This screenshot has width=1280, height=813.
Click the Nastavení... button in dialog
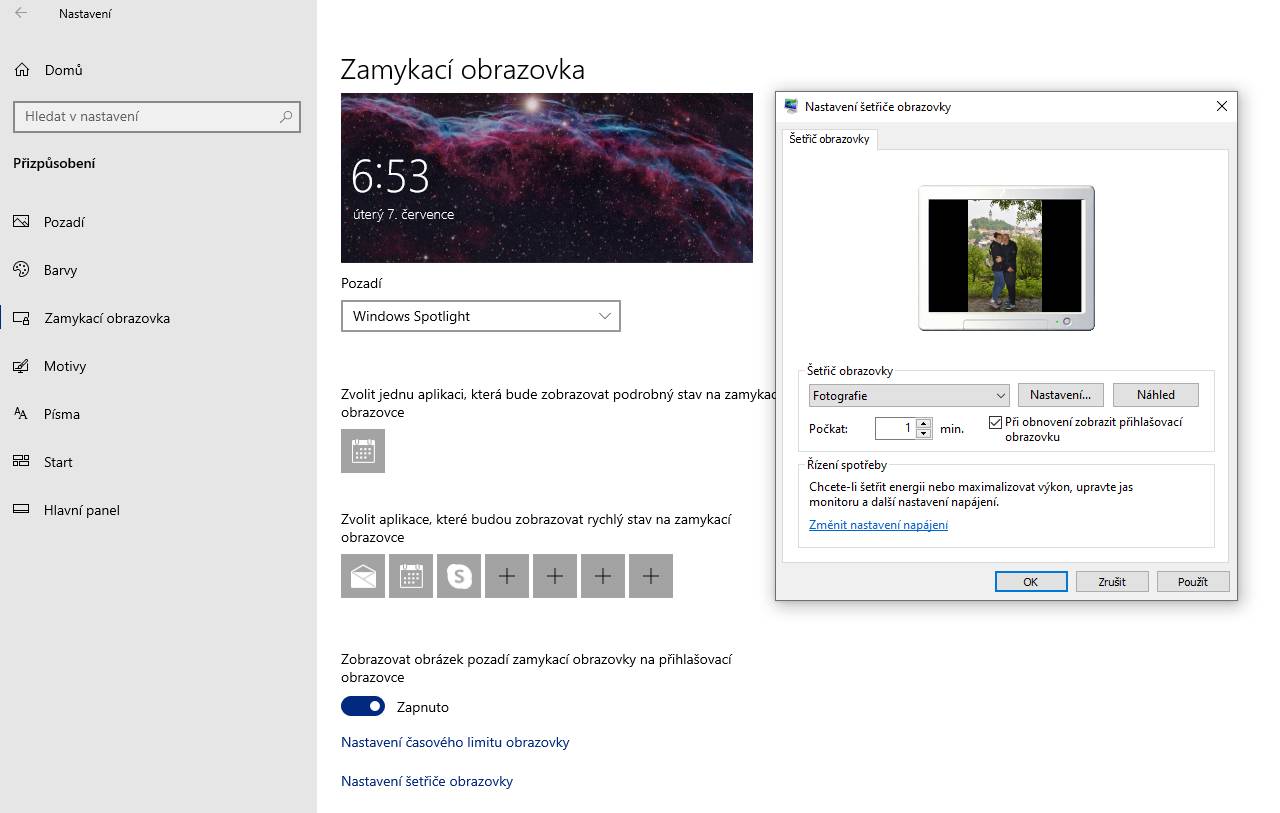point(1061,395)
